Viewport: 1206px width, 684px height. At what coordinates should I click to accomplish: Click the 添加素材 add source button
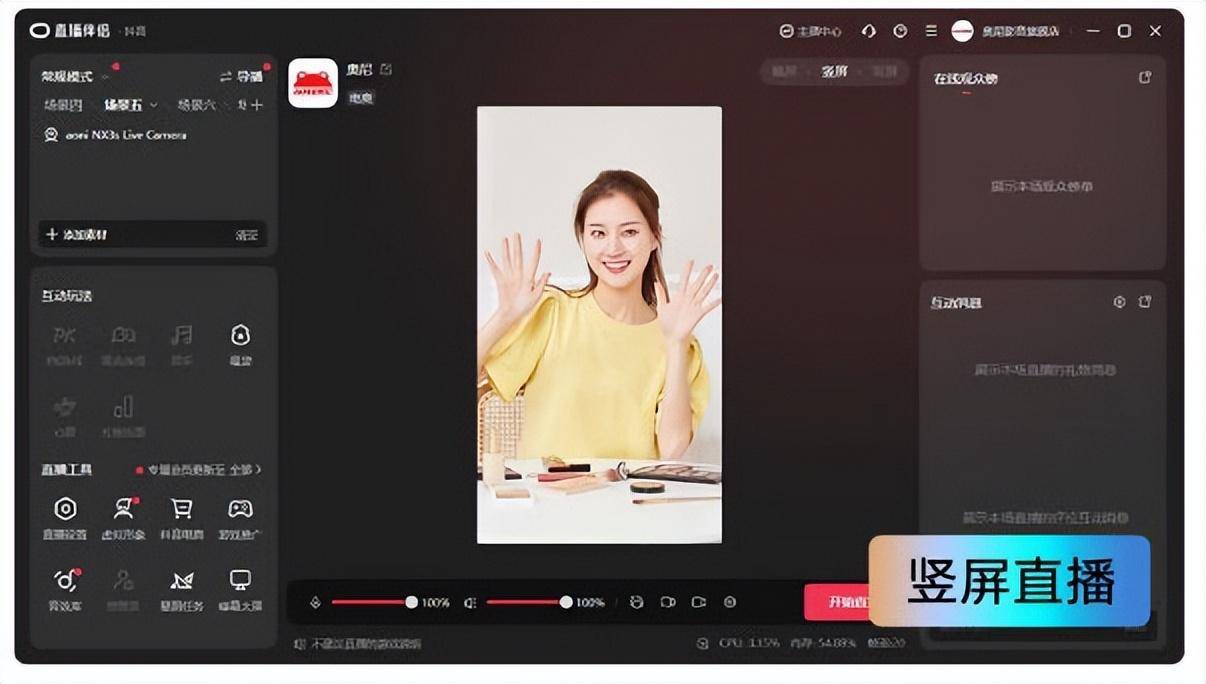tap(77, 235)
